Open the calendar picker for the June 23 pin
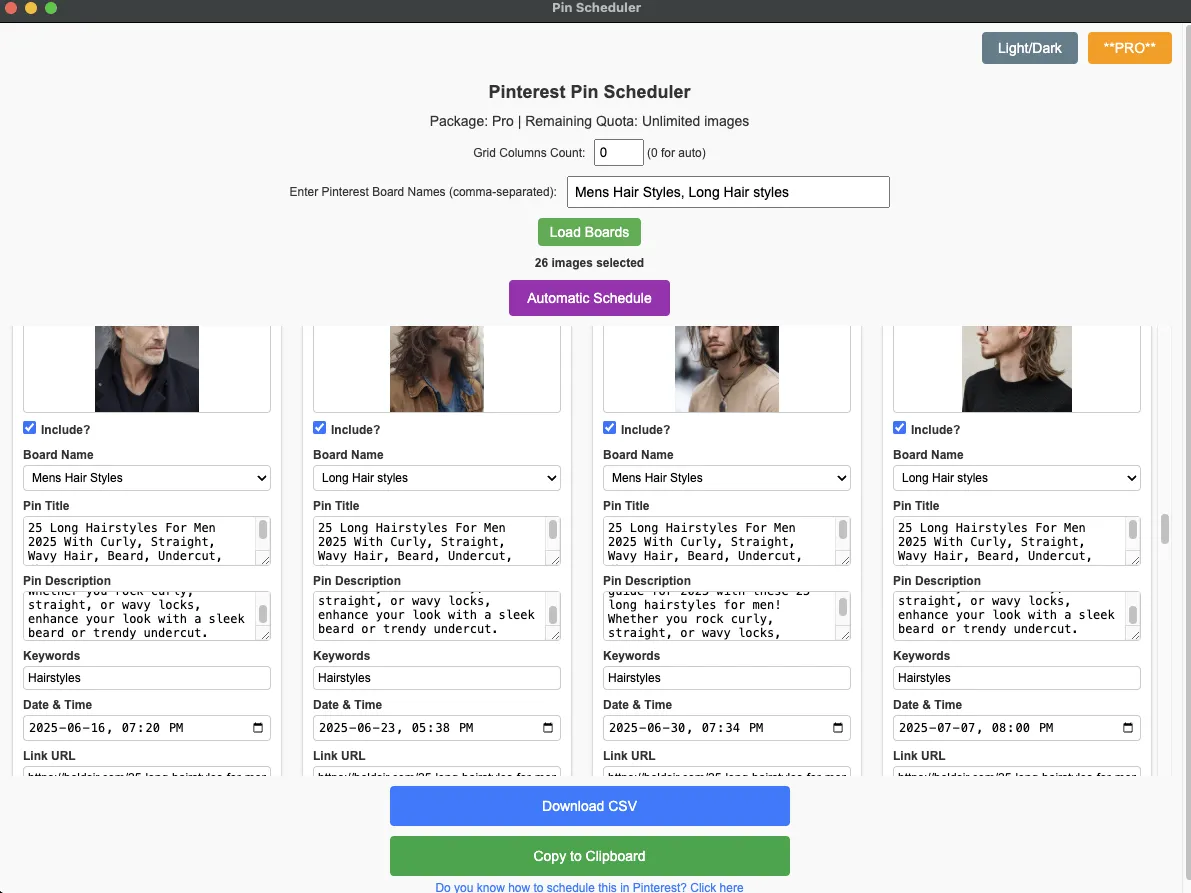 point(550,728)
